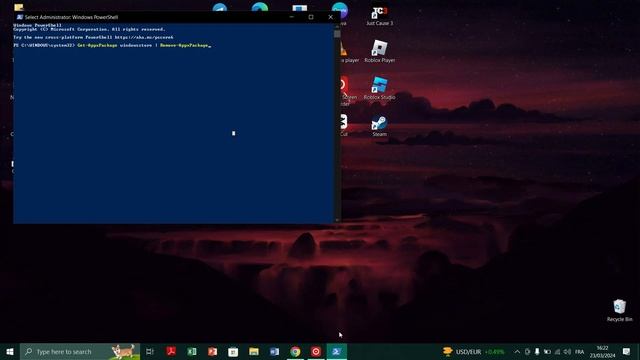Select the Roblox Player desktop shortcut

coord(380,51)
